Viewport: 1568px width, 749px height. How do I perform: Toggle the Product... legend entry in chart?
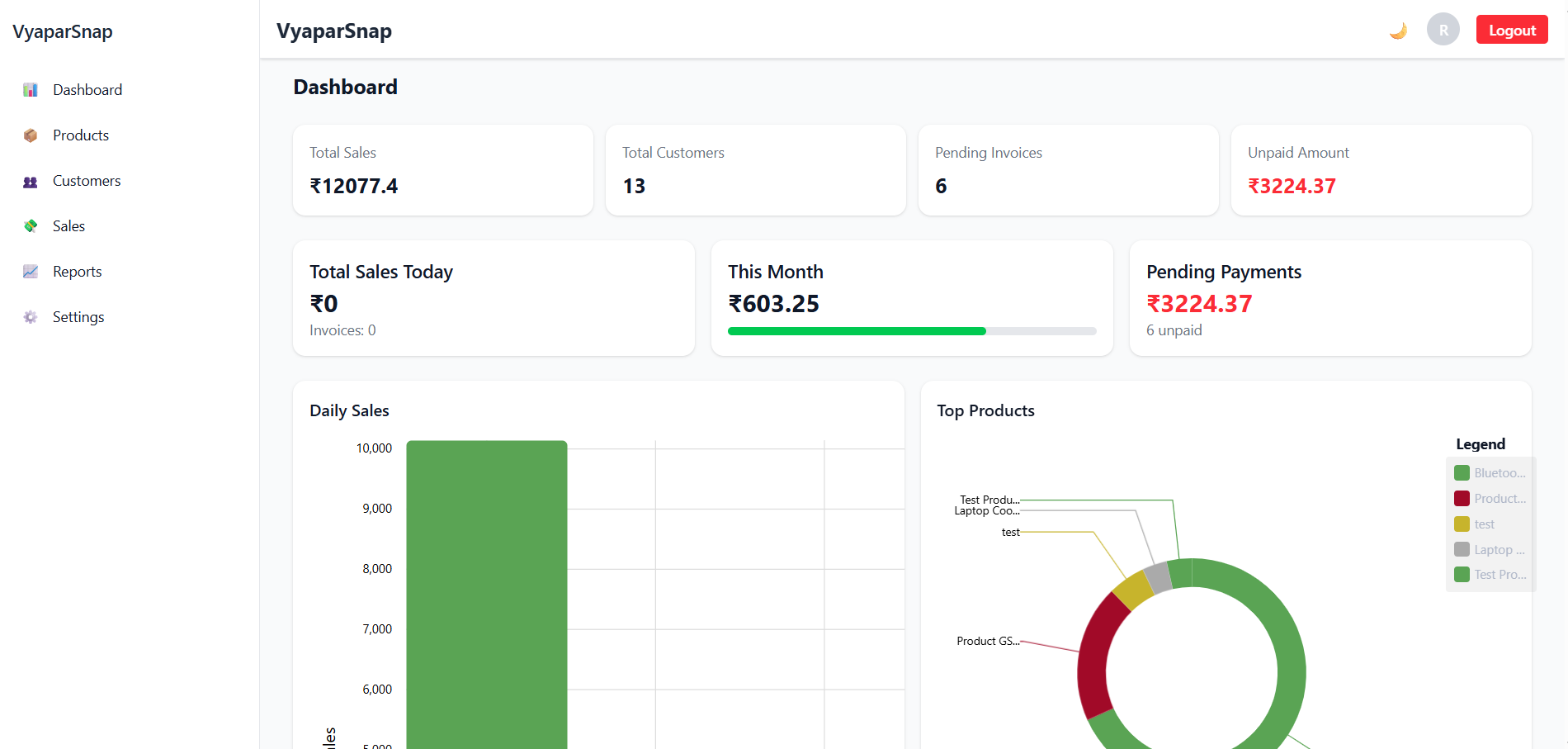click(x=1490, y=499)
